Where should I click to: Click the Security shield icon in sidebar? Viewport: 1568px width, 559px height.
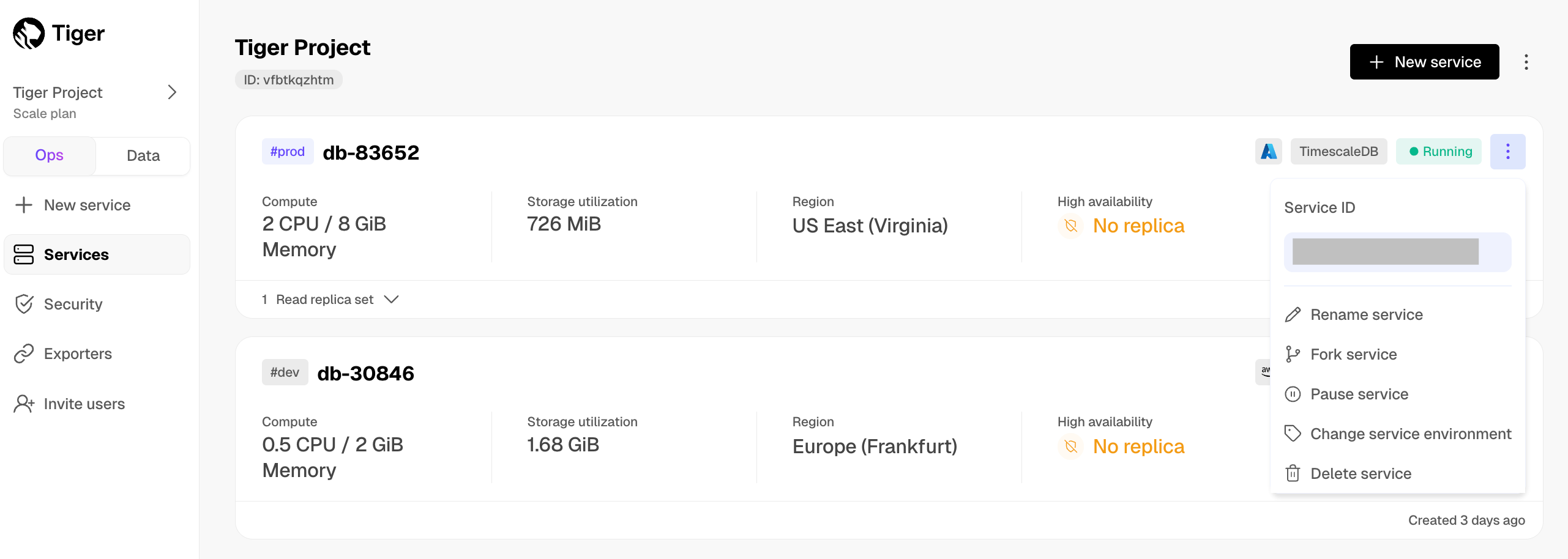[x=24, y=304]
